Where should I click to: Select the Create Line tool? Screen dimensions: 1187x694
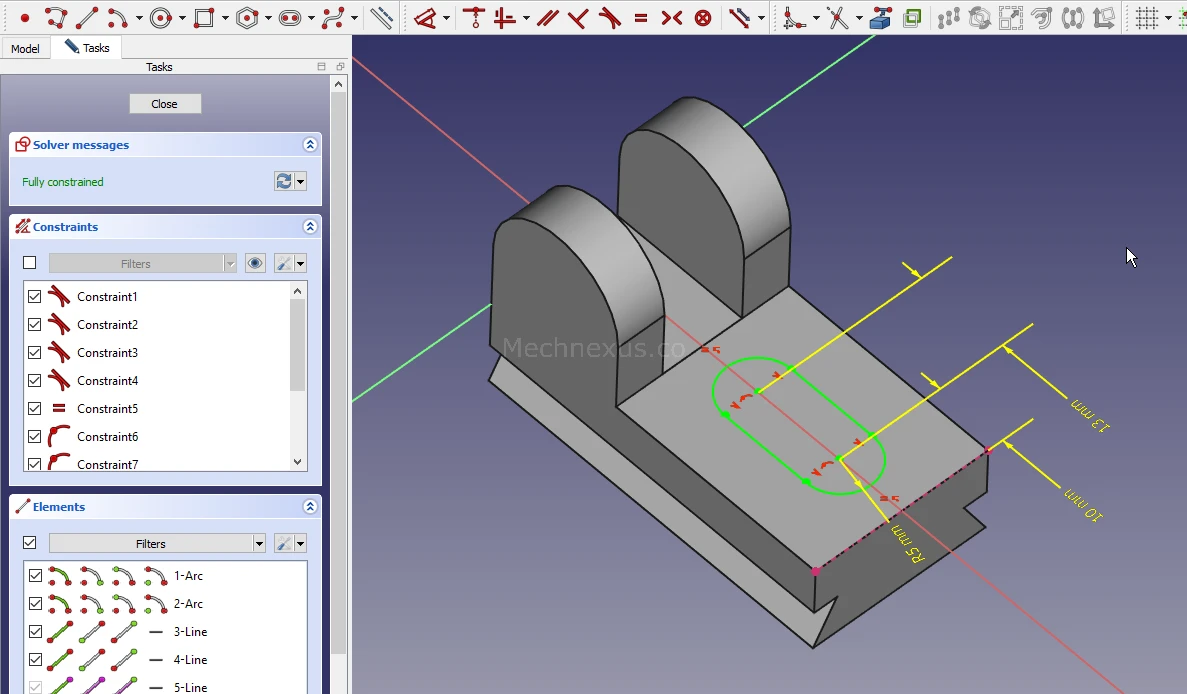87,18
